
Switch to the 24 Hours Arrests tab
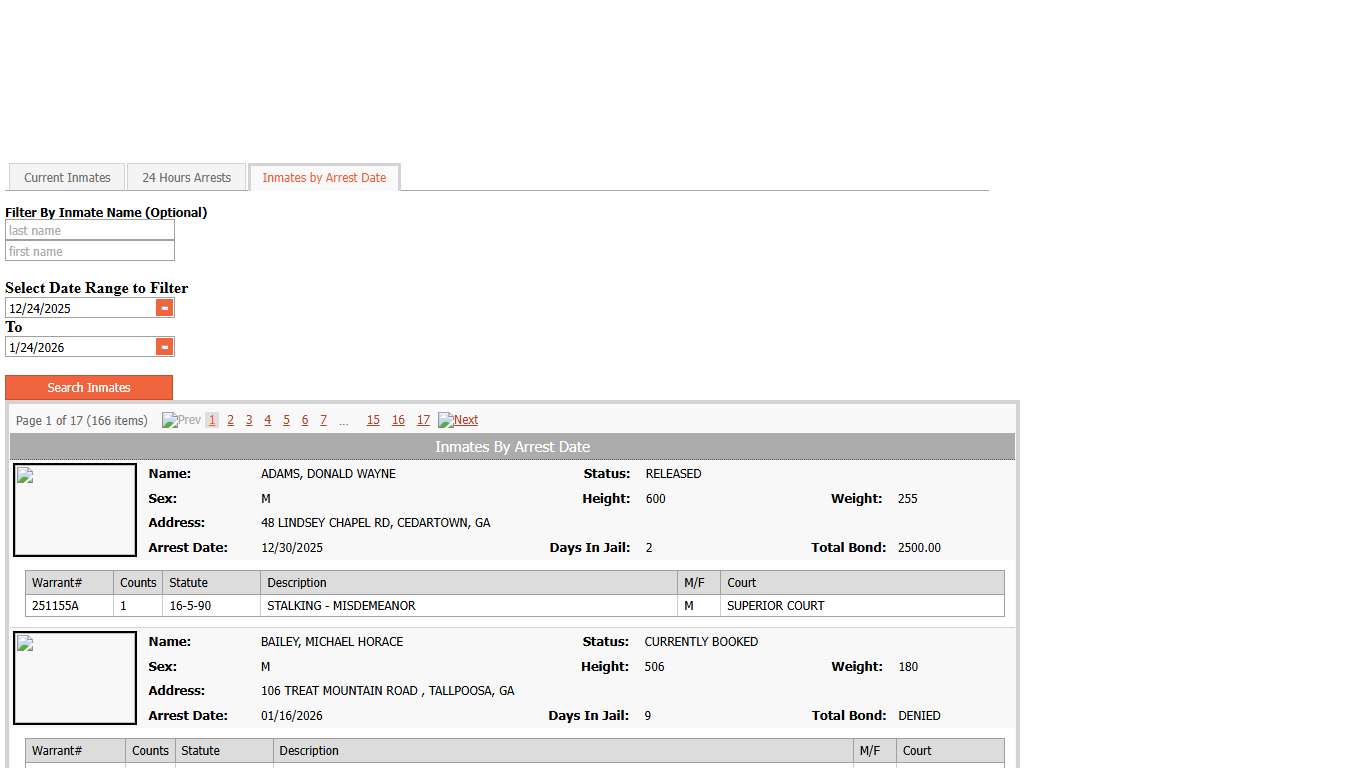186,178
